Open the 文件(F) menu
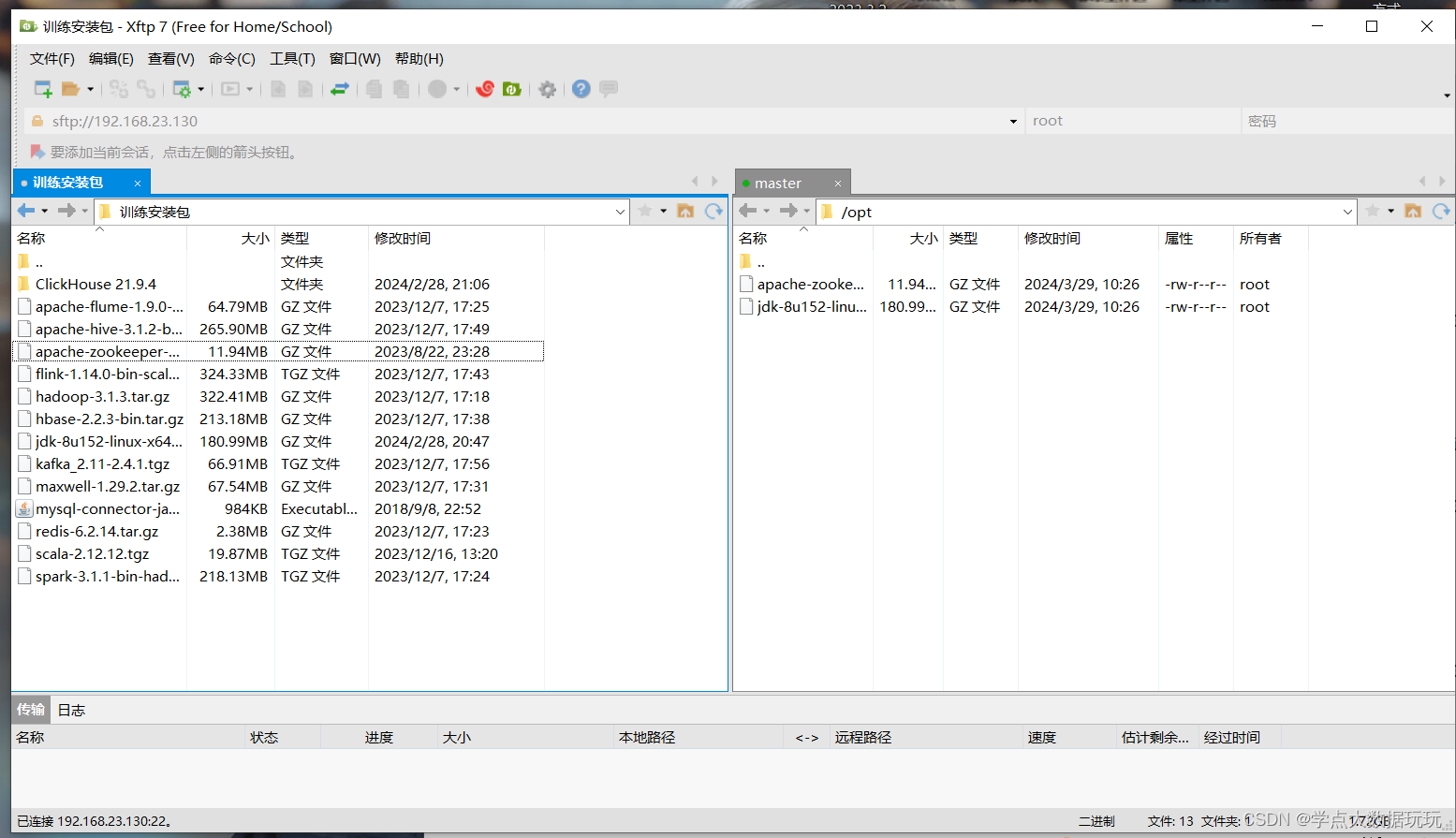This screenshot has height=838, width=1456. click(x=52, y=58)
